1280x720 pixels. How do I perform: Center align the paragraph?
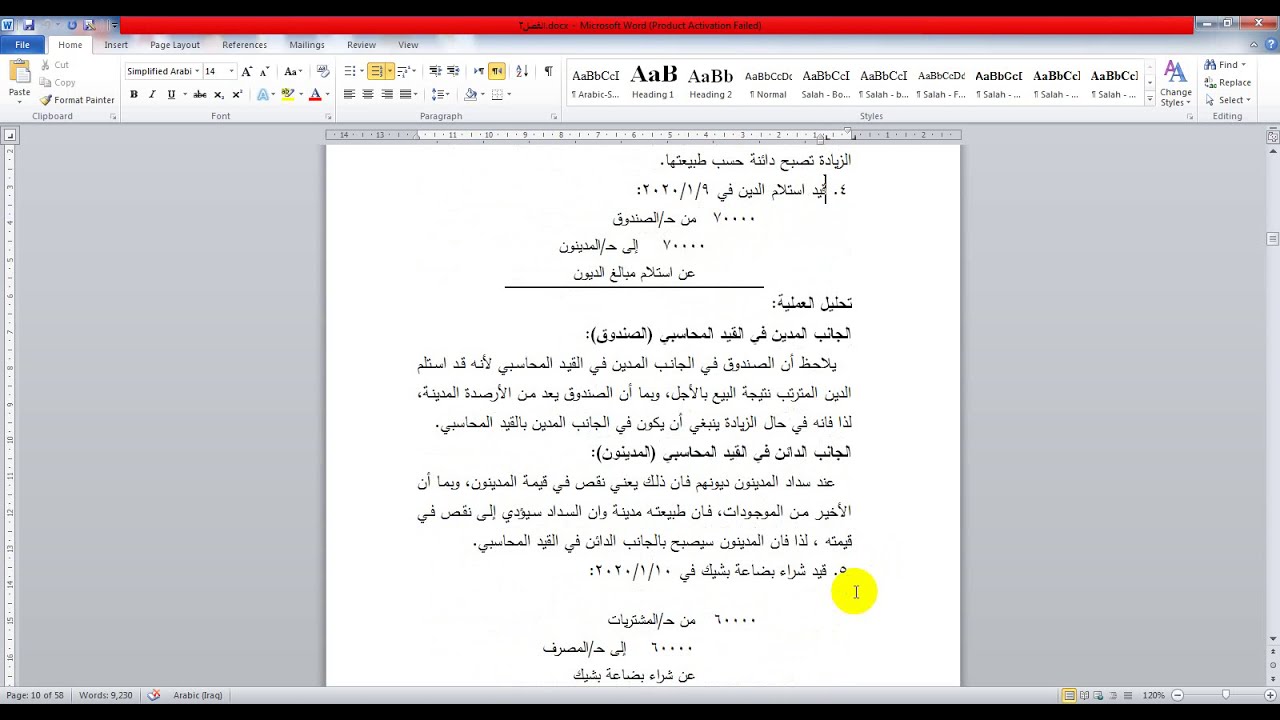pyautogui.click(x=368, y=94)
